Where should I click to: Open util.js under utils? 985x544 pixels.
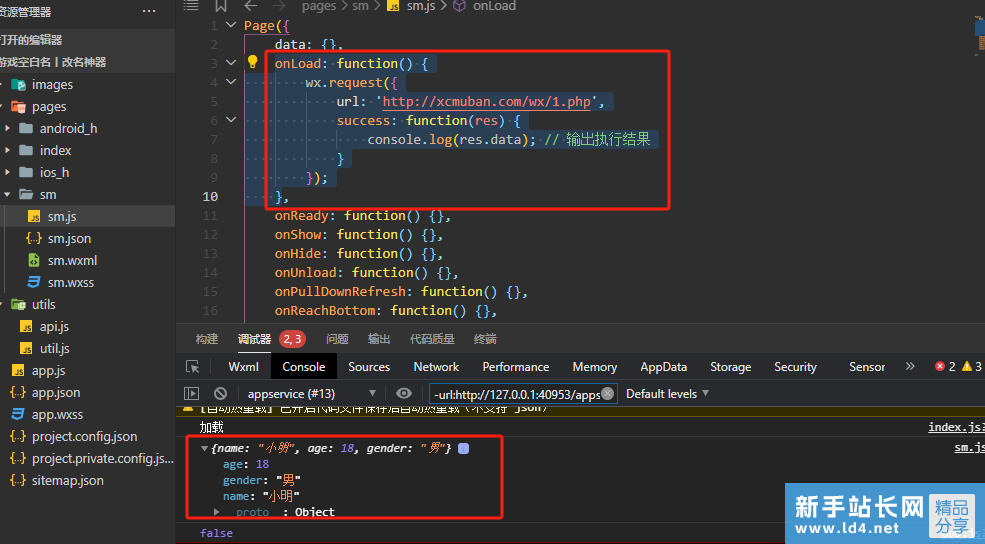[87, 348]
